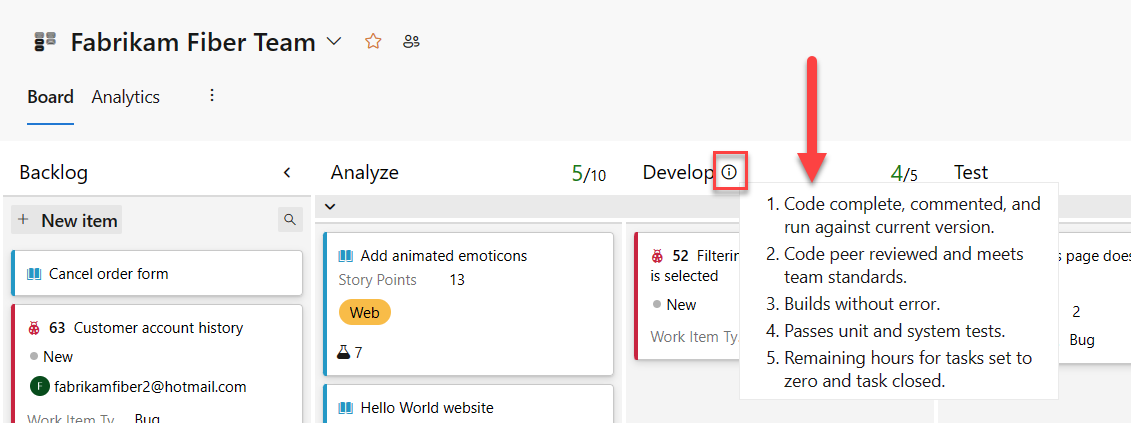1131x423 pixels.
Task: Click the plus icon on New item
Action: coord(24,220)
